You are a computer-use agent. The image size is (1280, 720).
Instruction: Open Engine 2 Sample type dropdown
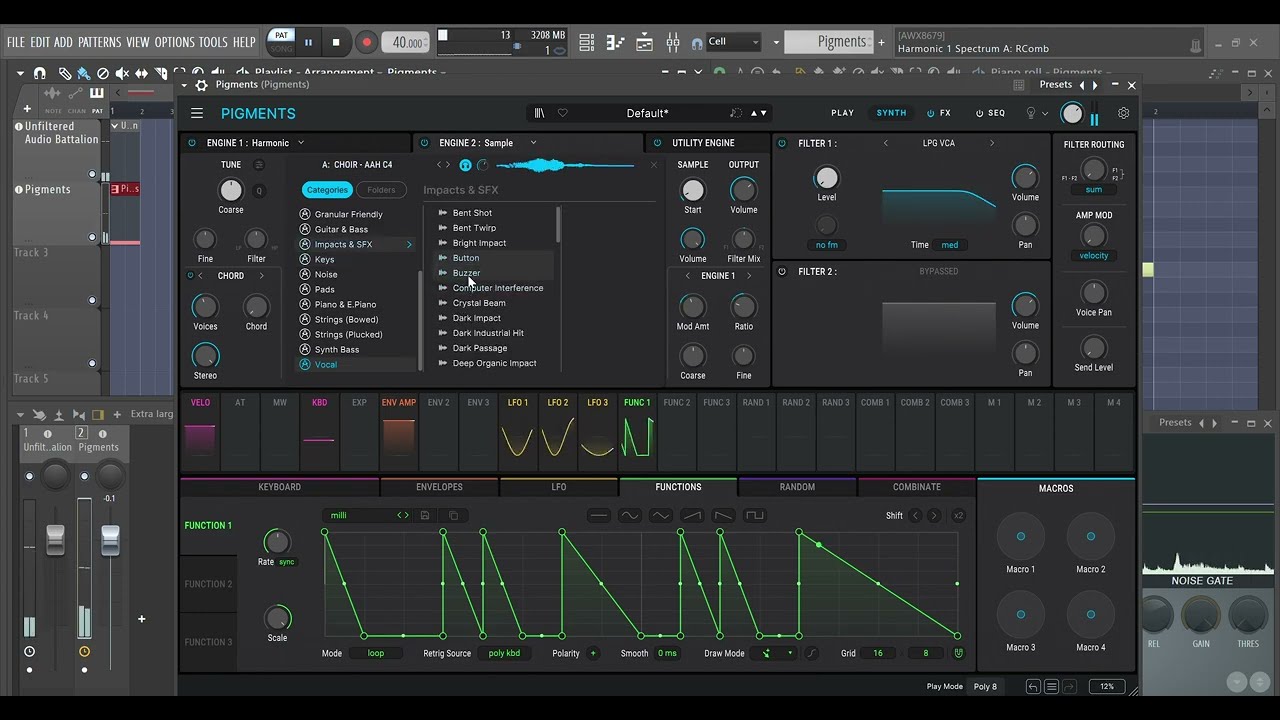coord(533,143)
